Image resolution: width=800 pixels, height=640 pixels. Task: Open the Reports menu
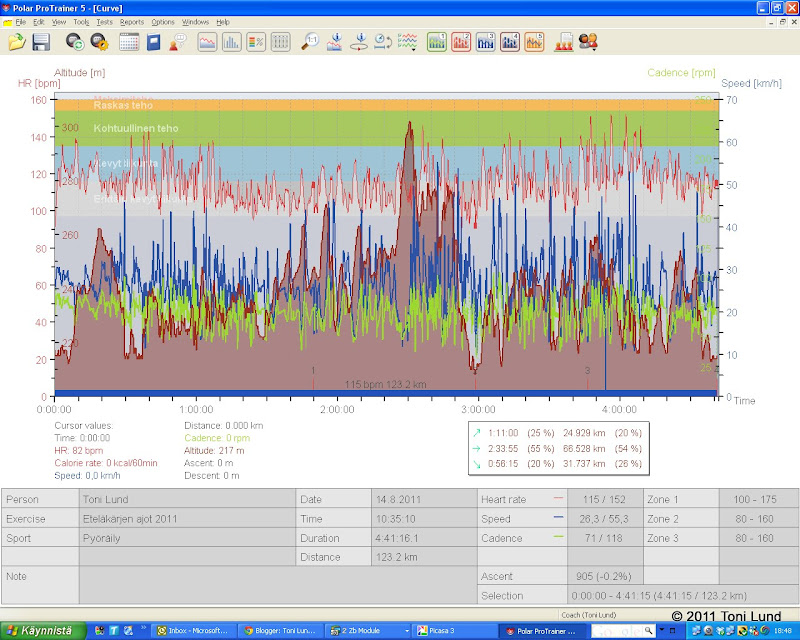tap(131, 21)
